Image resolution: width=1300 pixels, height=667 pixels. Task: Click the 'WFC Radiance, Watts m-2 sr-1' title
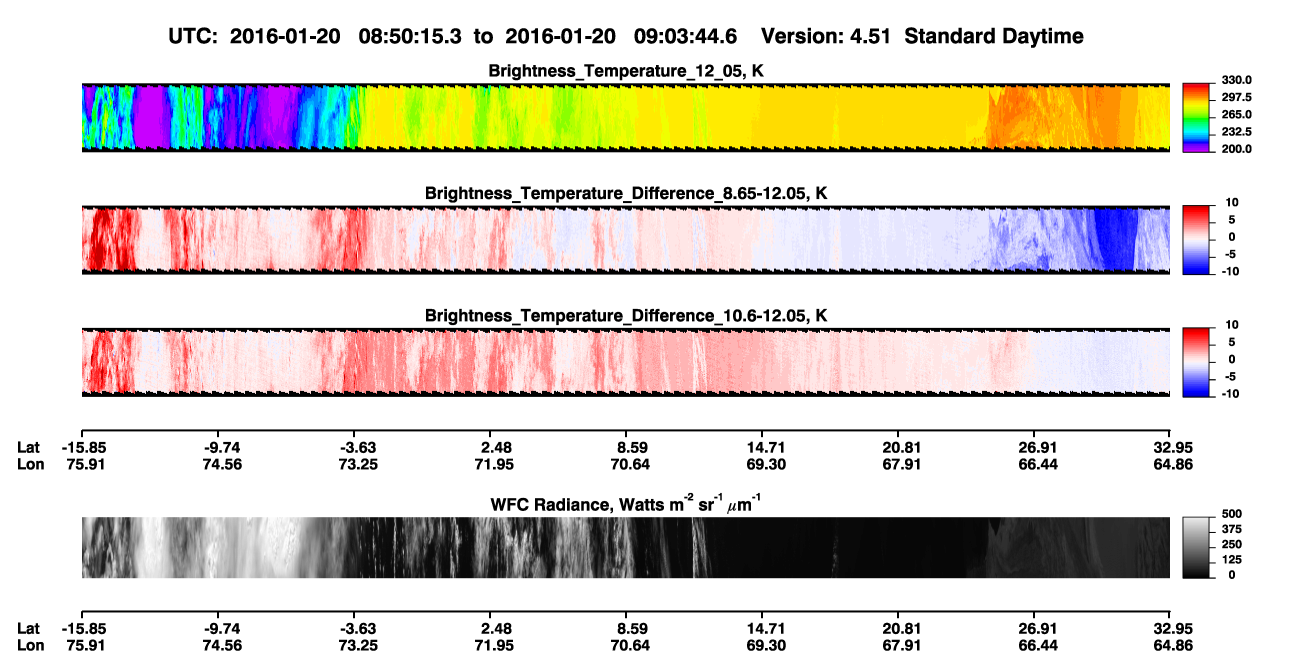(x=626, y=503)
